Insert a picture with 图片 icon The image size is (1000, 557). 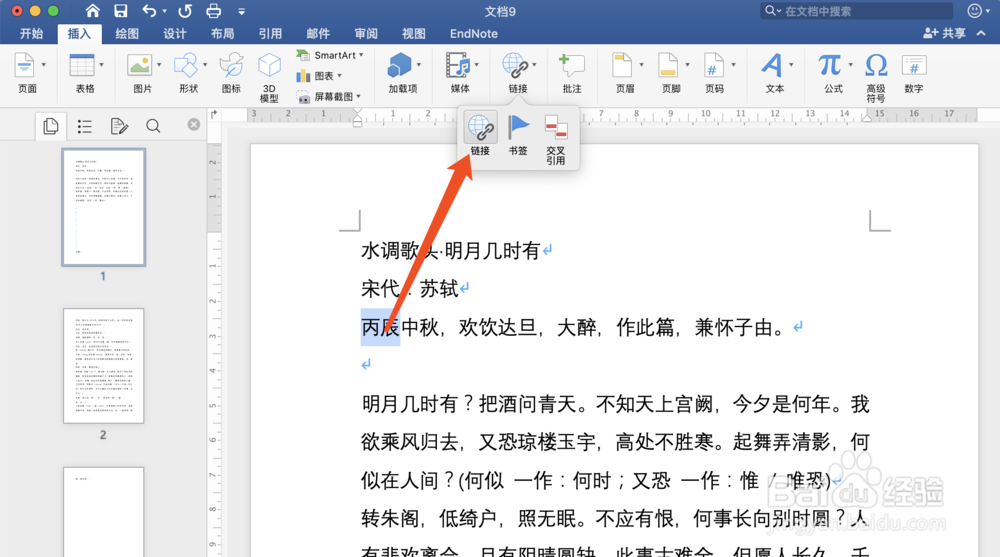tap(139, 66)
